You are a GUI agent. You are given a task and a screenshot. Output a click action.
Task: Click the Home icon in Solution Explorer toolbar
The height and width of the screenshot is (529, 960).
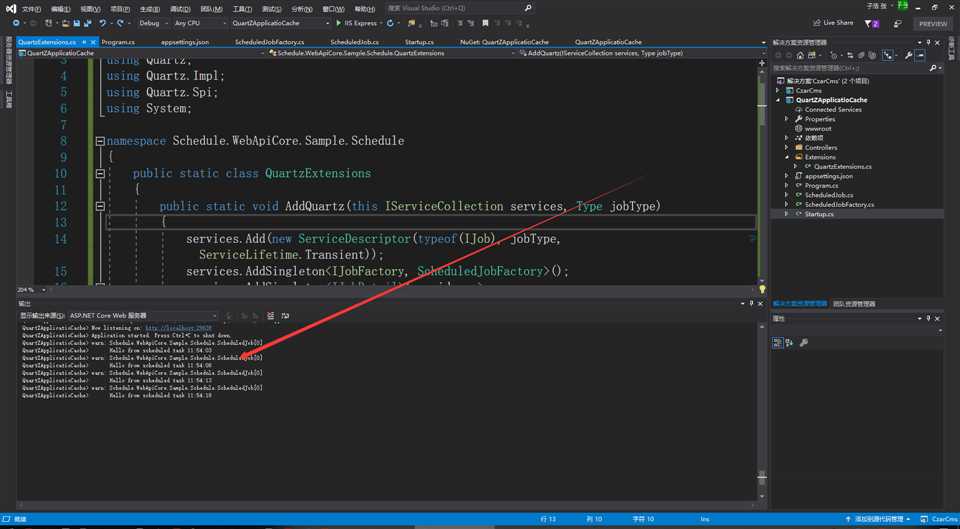pos(800,55)
